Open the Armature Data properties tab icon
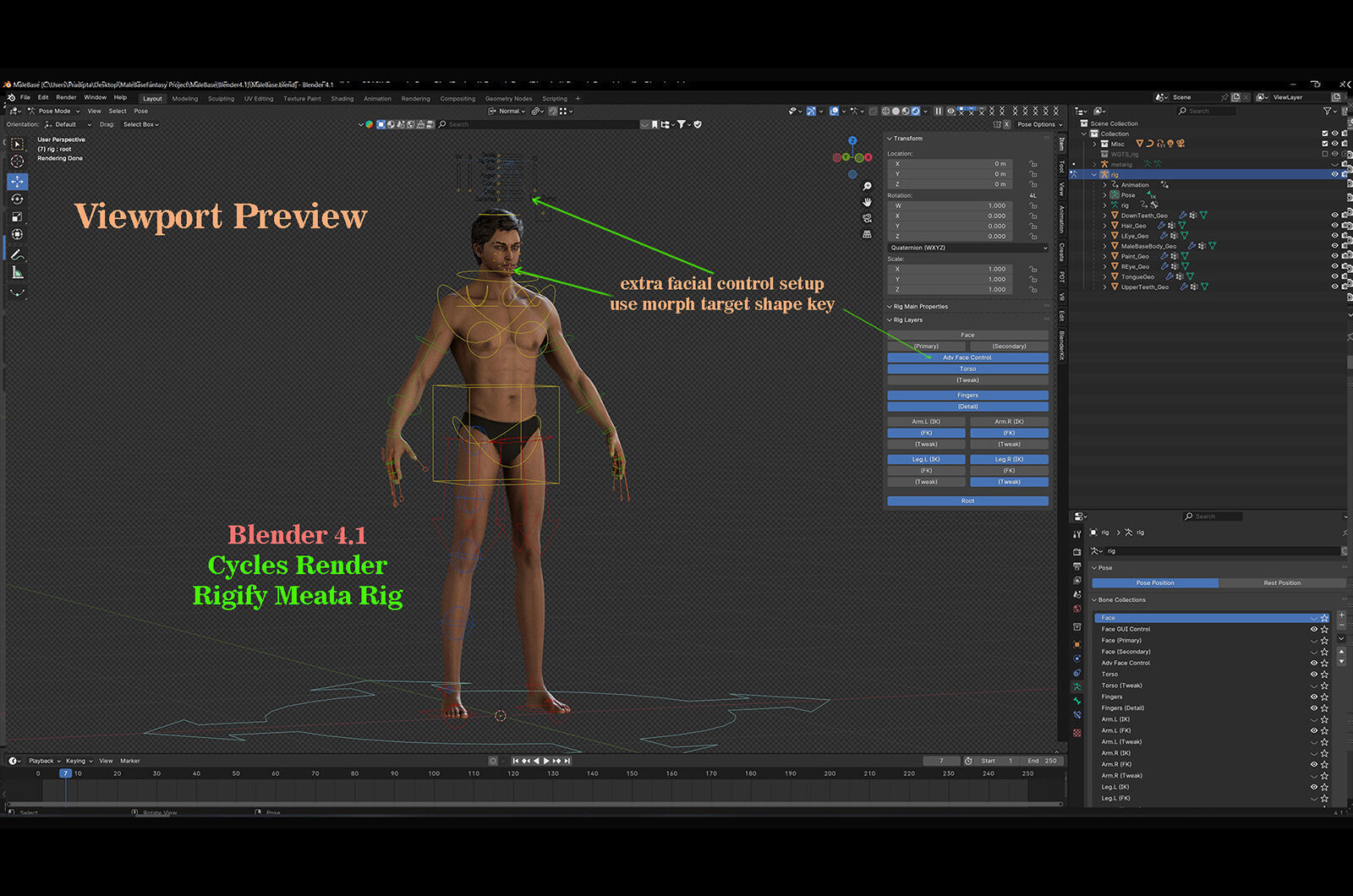 pyautogui.click(x=1076, y=687)
